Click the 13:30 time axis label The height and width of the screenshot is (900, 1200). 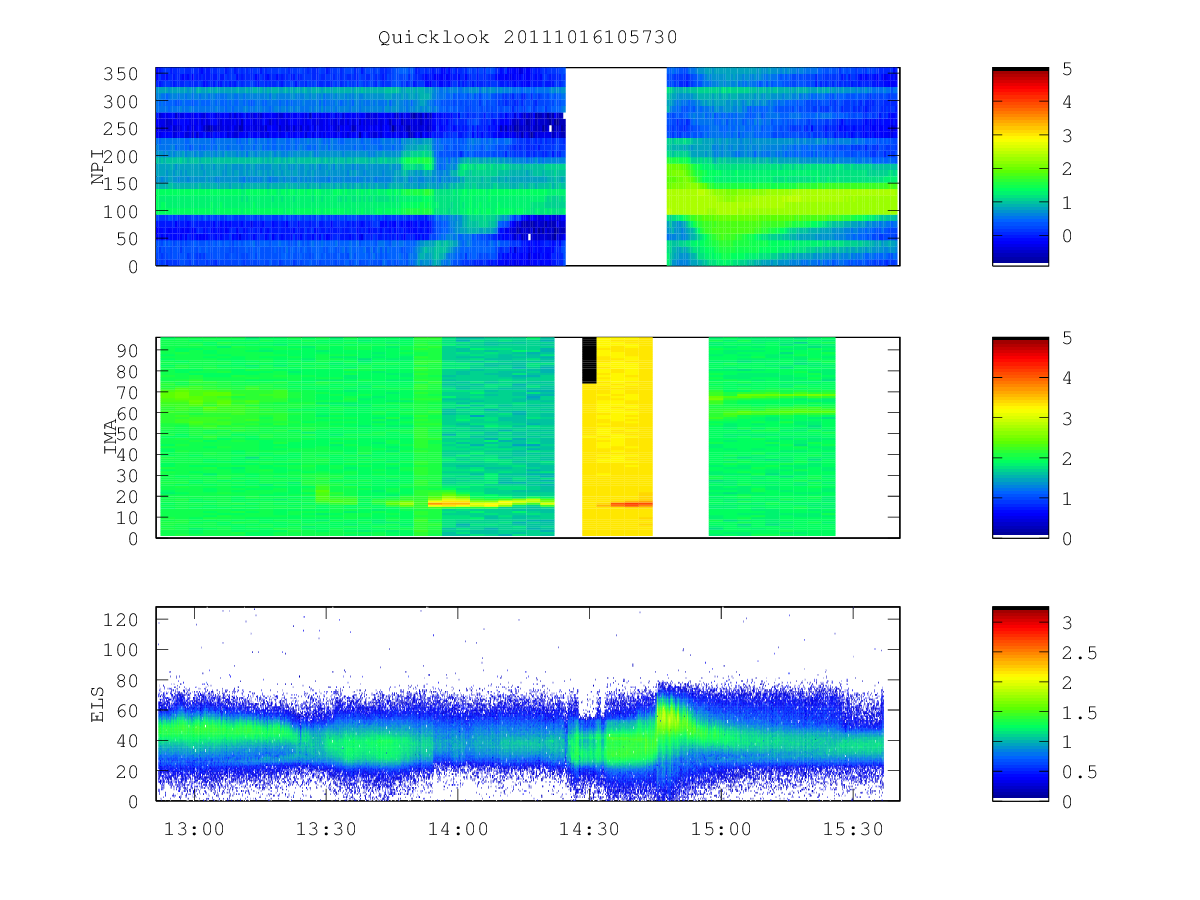(x=326, y=828)
